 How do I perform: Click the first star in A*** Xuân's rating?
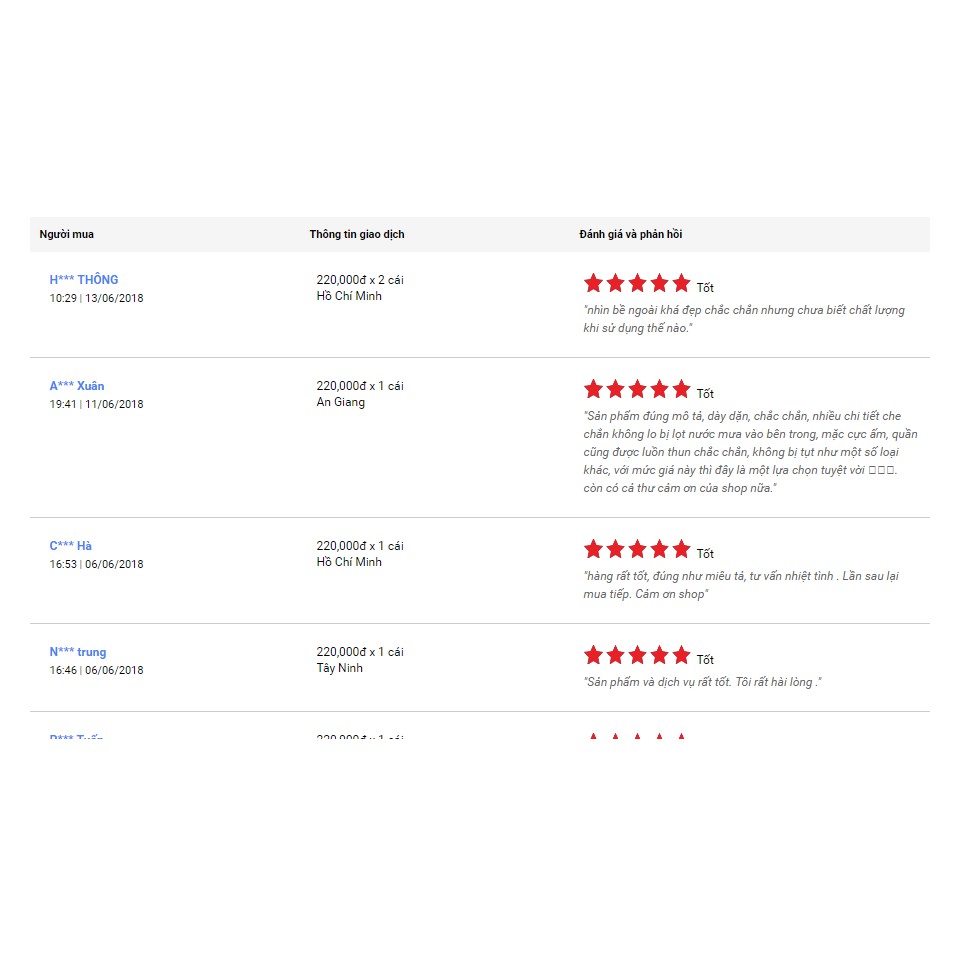(593, 389)
